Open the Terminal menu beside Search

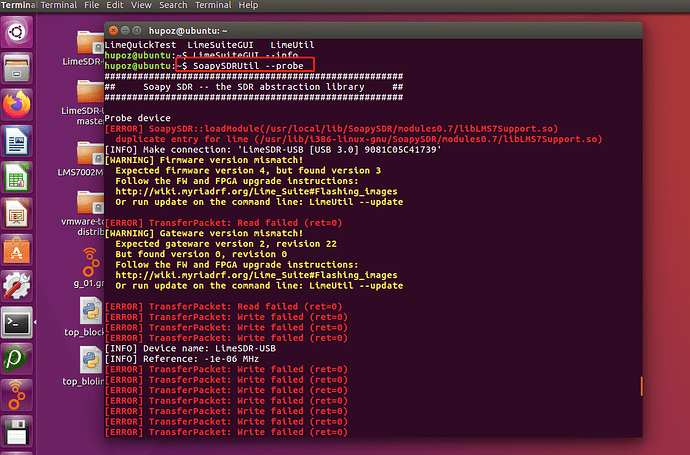tap(213, 5)
